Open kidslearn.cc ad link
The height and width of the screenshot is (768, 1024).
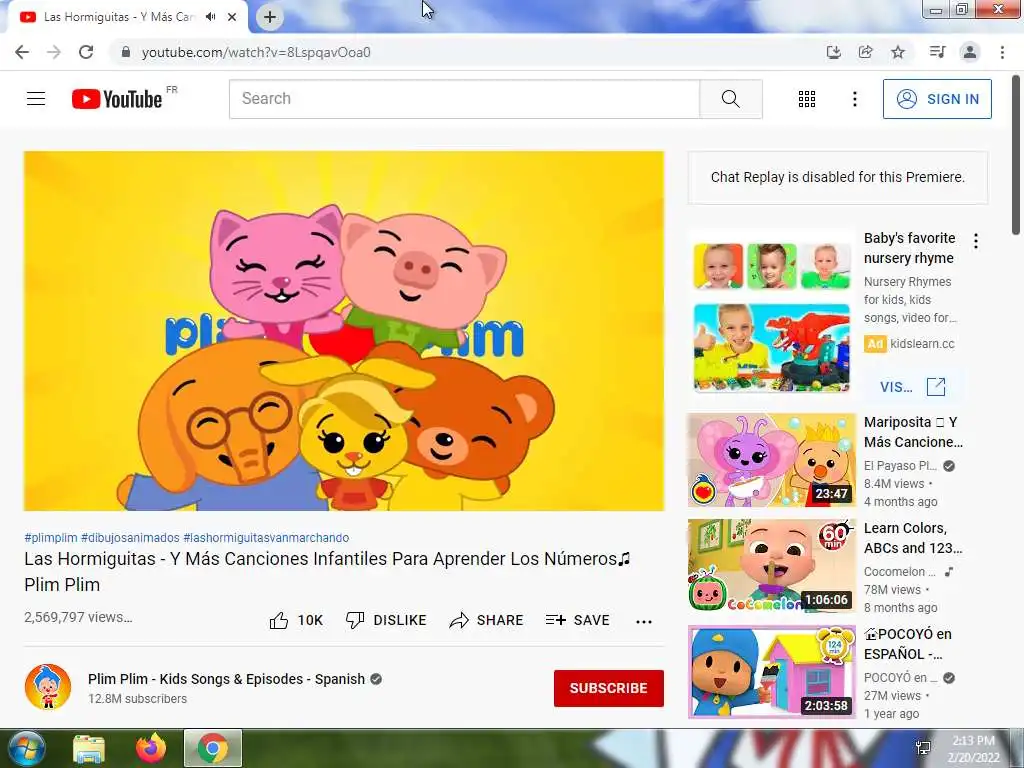click(922, 344)
